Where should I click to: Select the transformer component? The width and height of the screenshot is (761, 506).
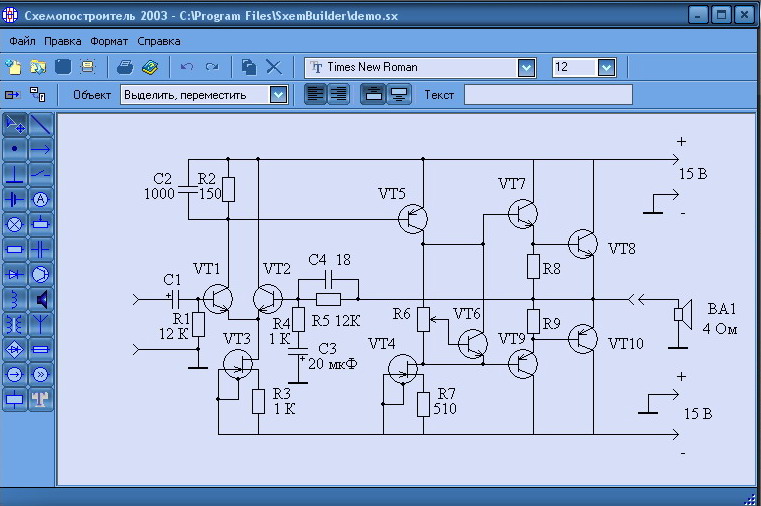pyautogui.click(x=15, y=324)
